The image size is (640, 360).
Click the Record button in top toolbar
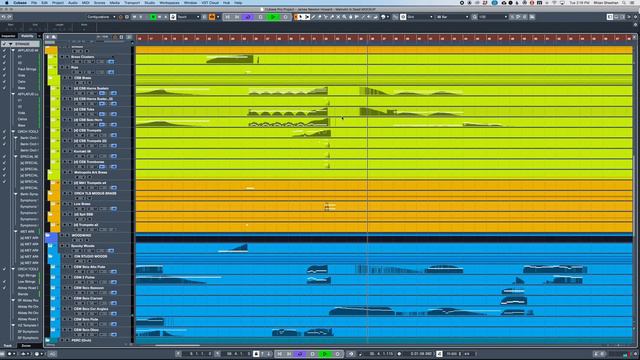tap(285, 17)
